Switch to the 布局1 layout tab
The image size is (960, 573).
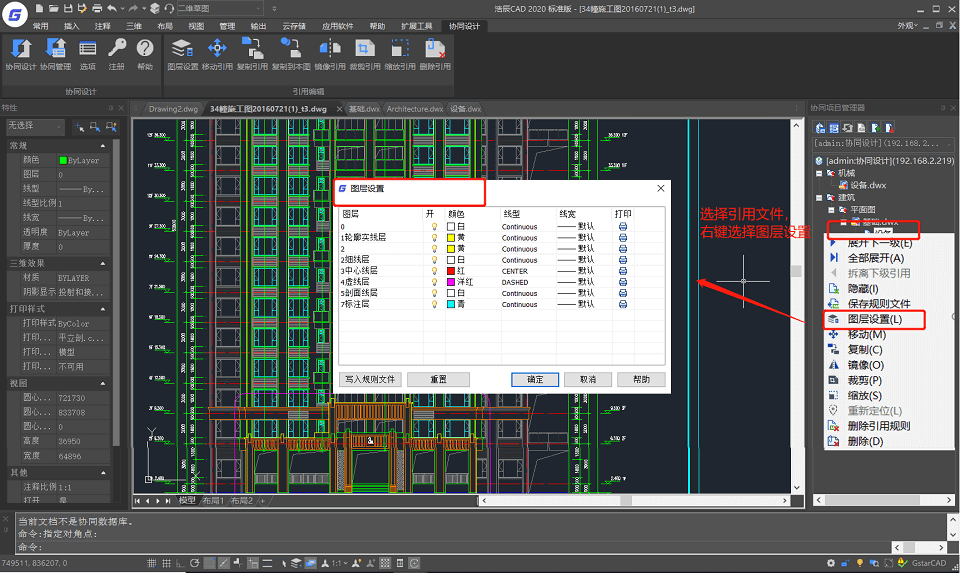click(x=212, y=501)
